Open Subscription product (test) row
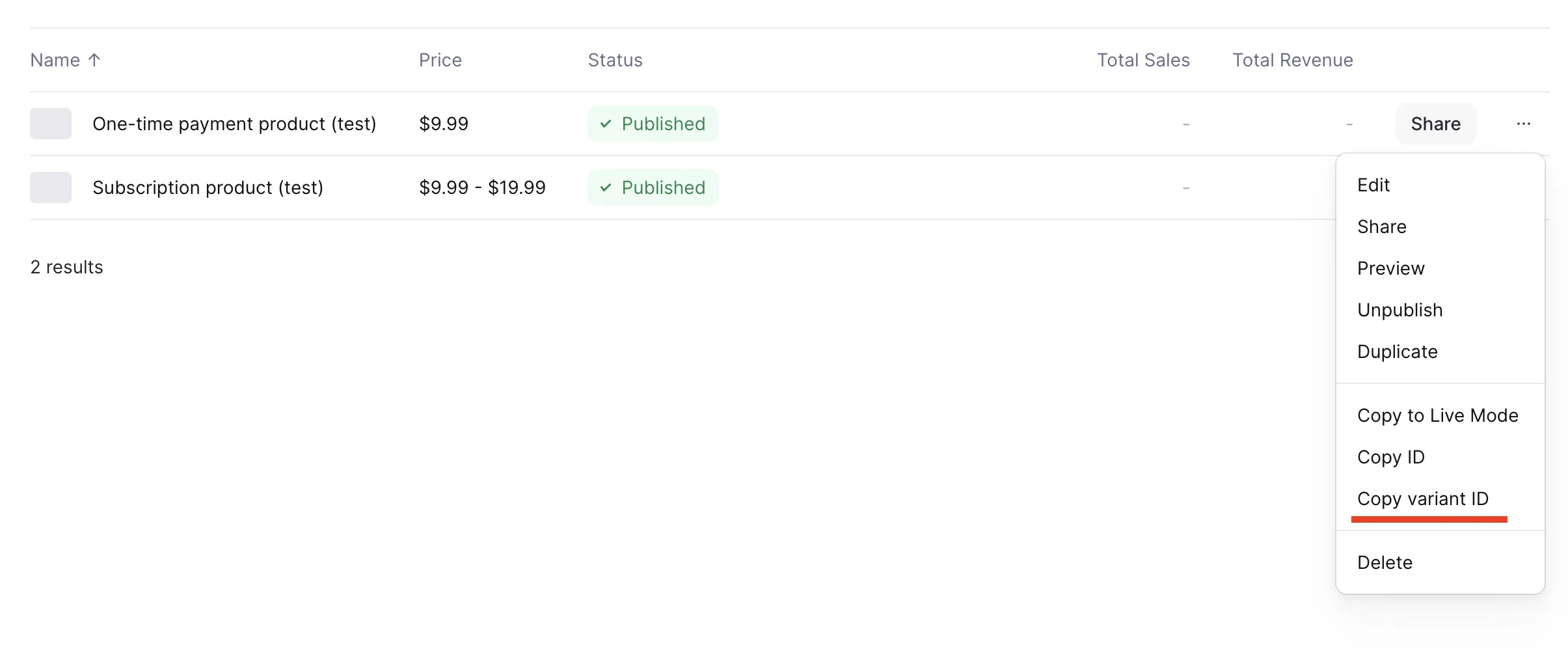Screen dimensions: 1568x647 click(x=208, y=187)
